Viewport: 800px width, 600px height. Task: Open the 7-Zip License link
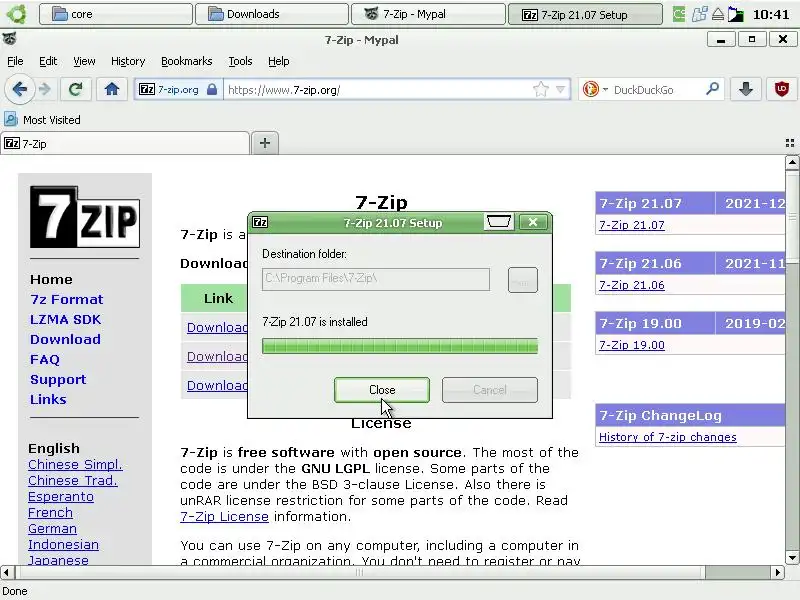click(224, 517)
